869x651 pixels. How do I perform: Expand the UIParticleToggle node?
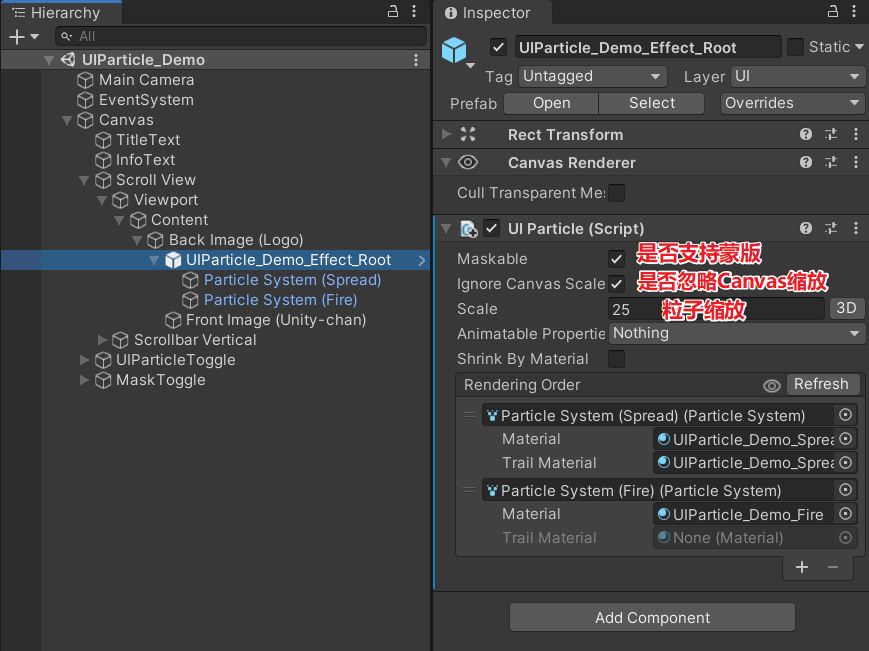[84, 360]
